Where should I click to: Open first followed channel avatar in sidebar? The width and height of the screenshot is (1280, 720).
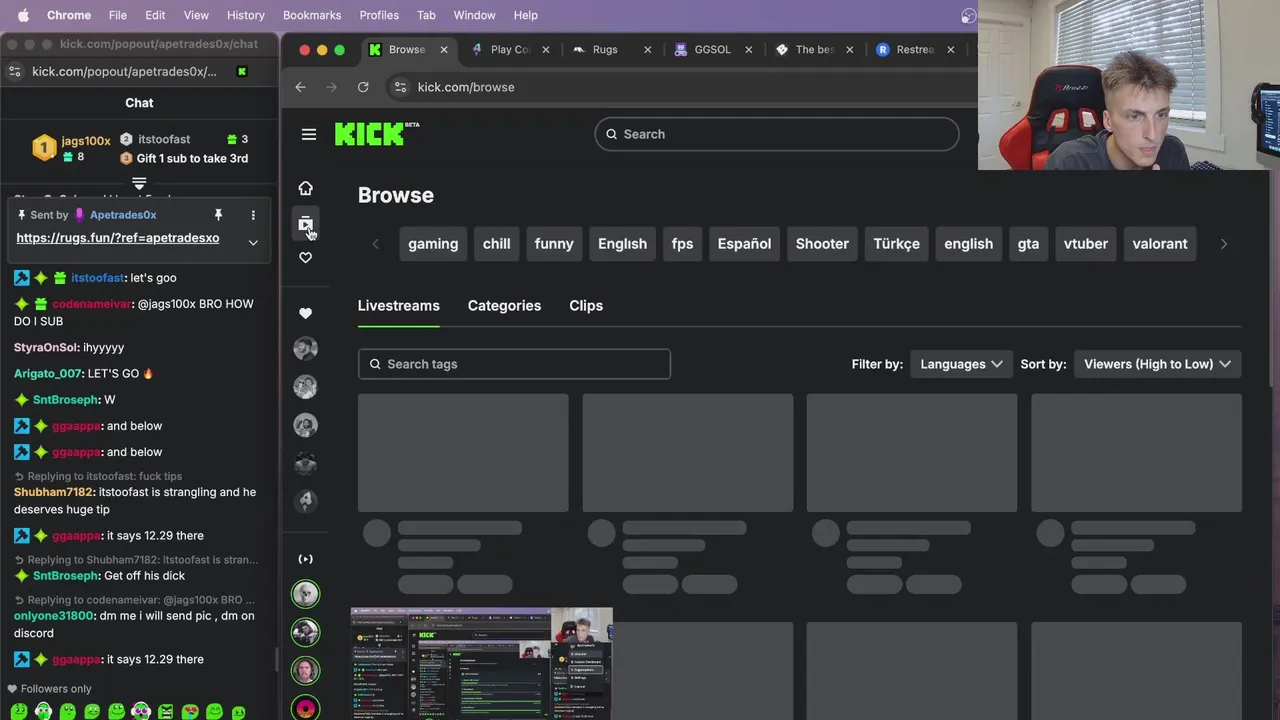[x=305, y=348]
